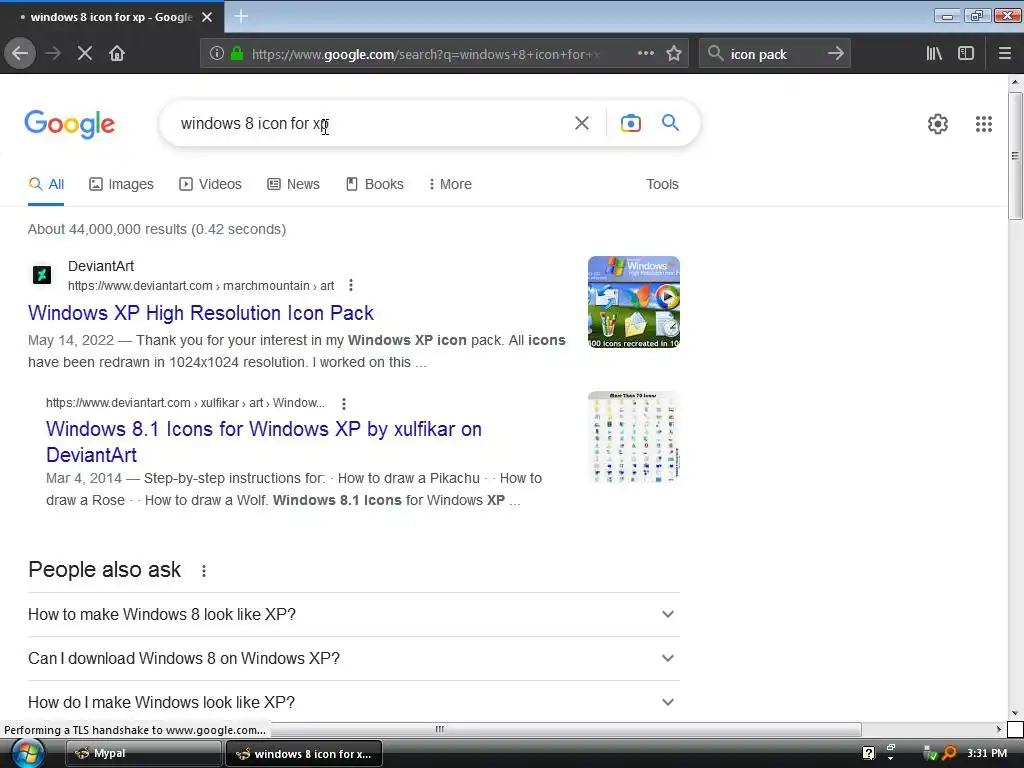Open the browser hamburger menu
The height and width of the screenshot is (768, 1024).
1005,54
